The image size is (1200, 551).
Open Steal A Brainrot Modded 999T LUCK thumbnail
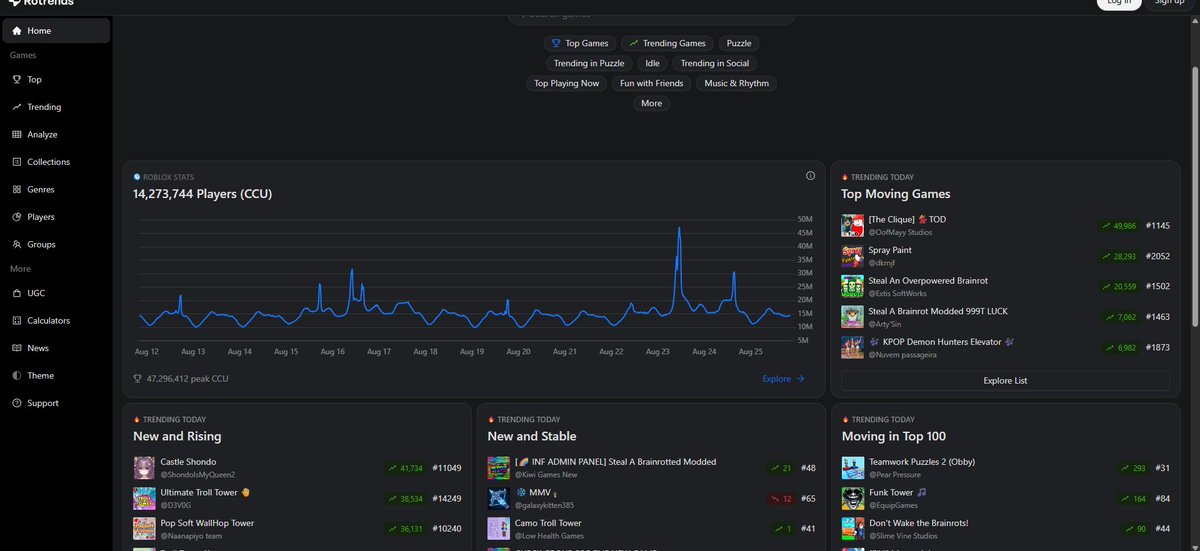coord(852,317)
